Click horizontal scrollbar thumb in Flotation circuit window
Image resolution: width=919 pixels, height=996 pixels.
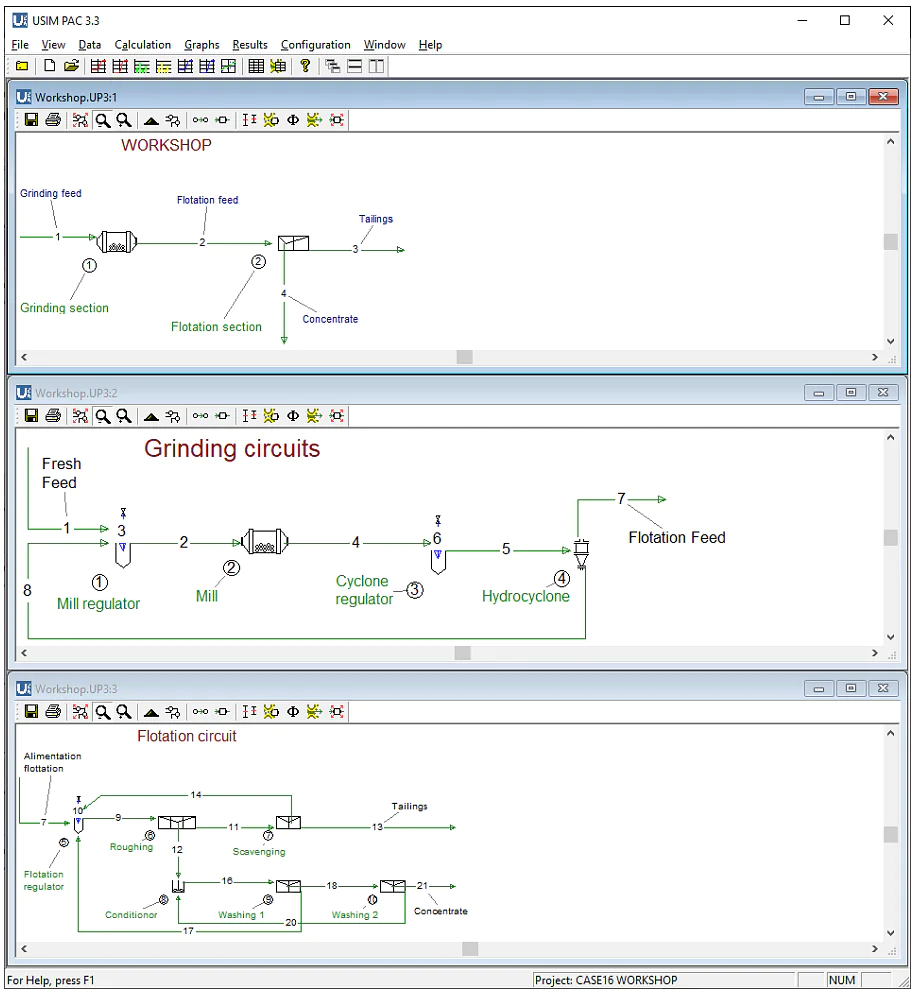[470, 948]
